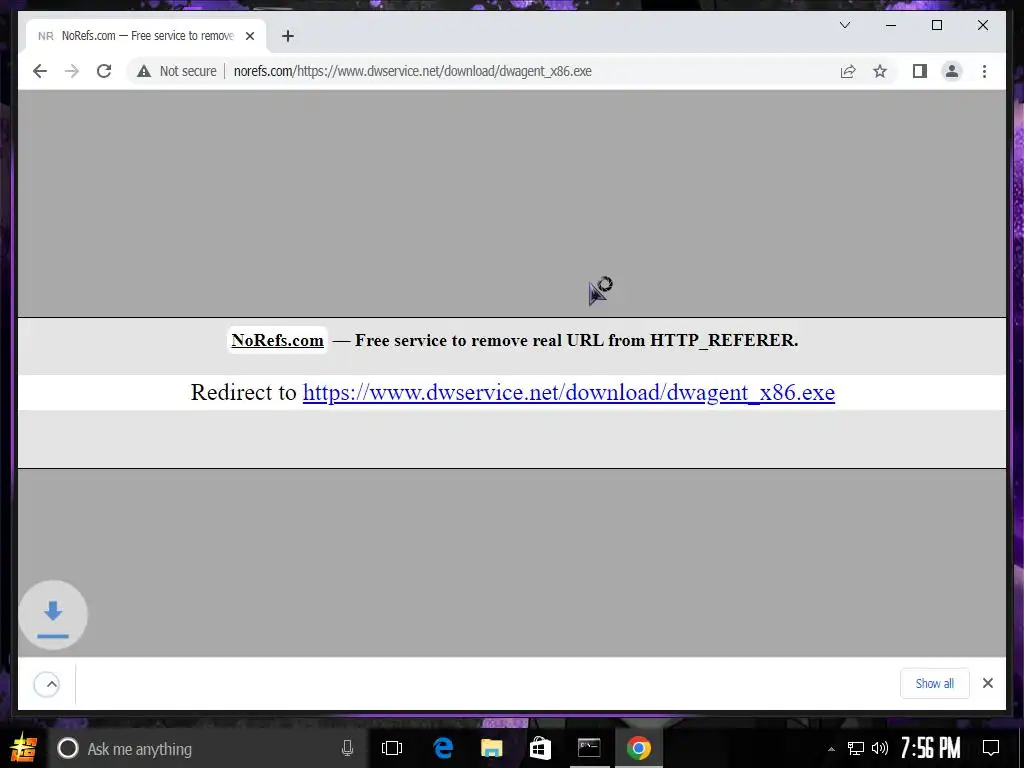
Task: Bookmark this tab with the star icon
Action: pos(880,71)
